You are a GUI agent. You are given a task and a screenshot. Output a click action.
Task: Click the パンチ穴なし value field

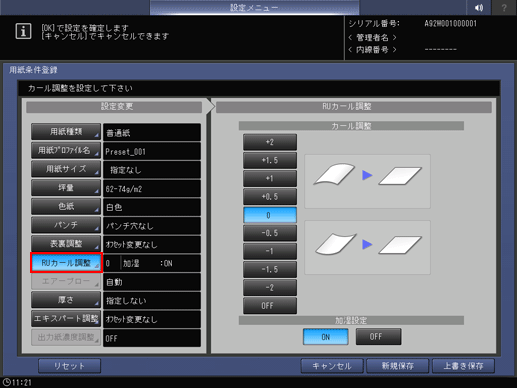152,226
